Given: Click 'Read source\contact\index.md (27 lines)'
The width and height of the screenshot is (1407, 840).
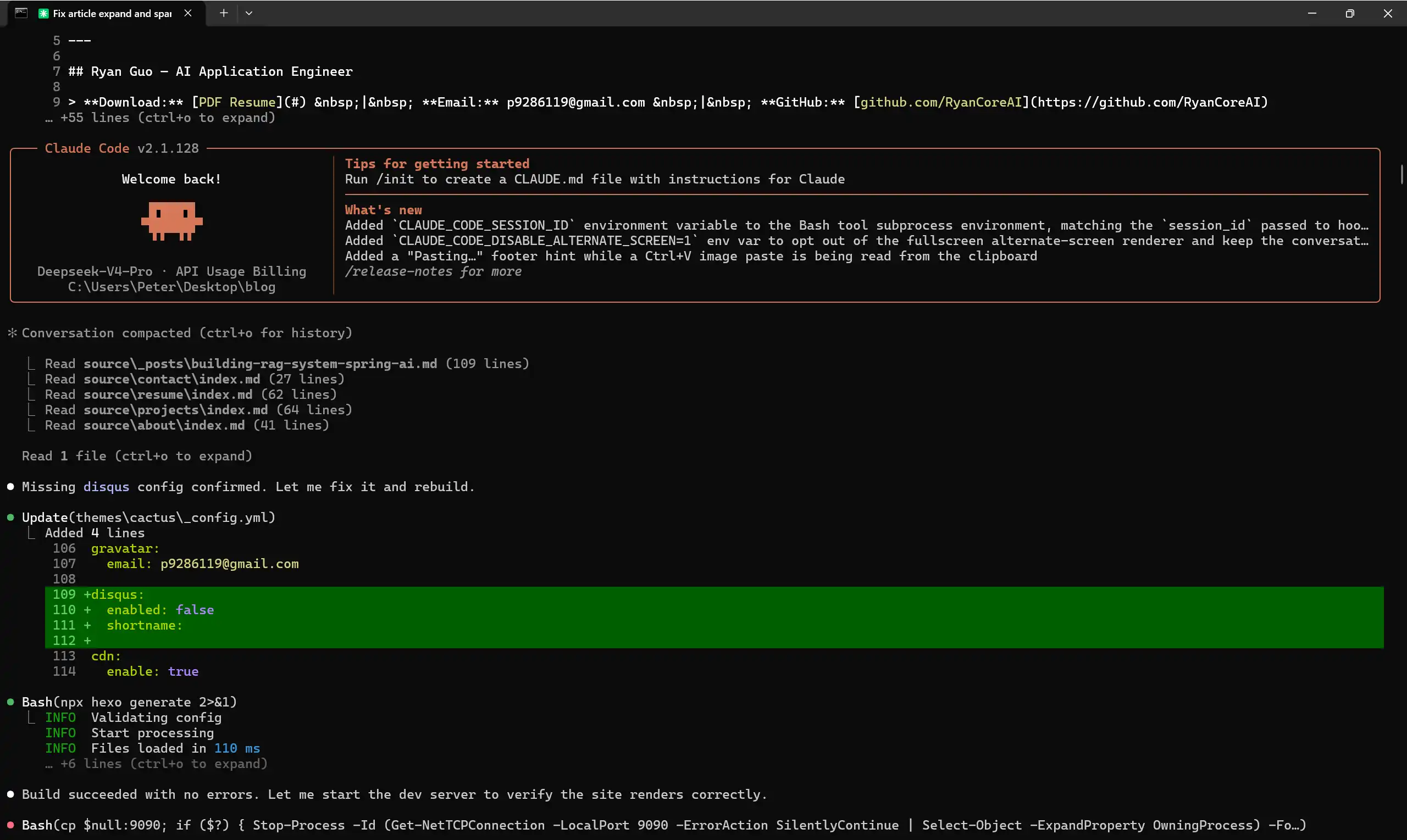Looking at the screenshot, I should [195, 379].
